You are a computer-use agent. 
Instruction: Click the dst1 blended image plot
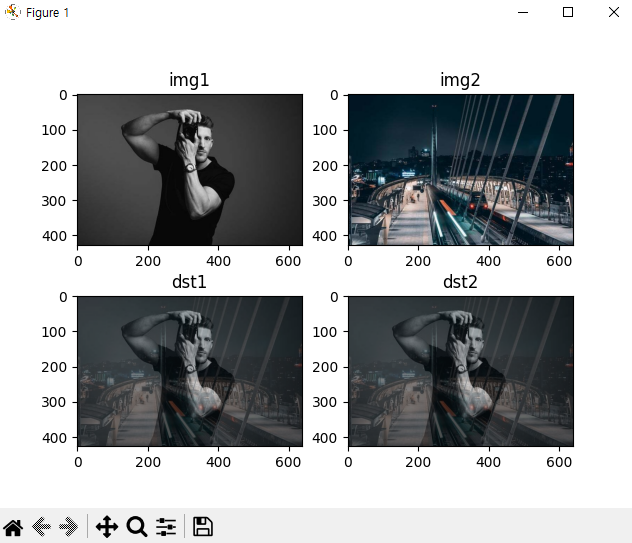point(190,371)
